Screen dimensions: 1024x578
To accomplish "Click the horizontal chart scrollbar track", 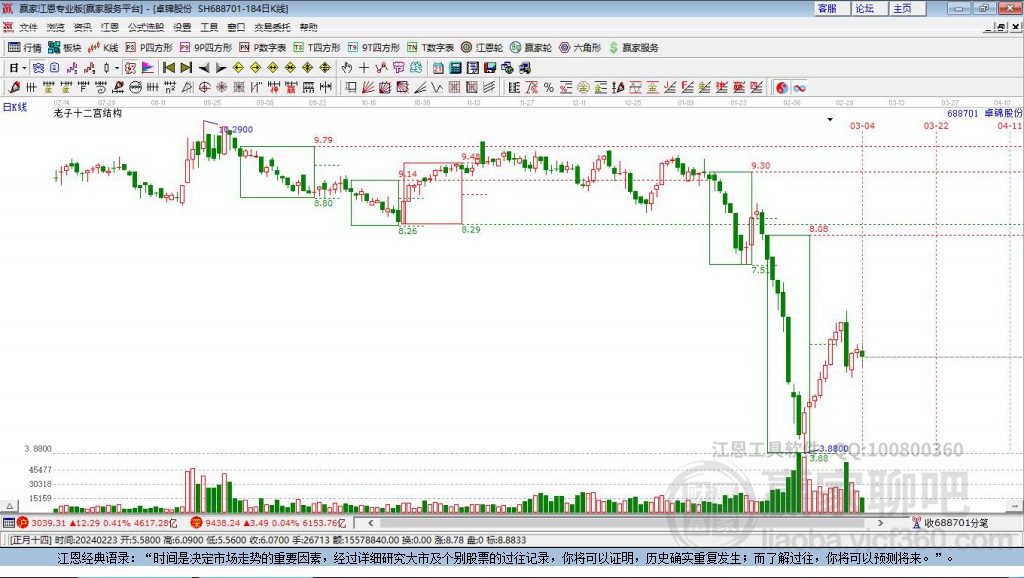I will (625, 522).
